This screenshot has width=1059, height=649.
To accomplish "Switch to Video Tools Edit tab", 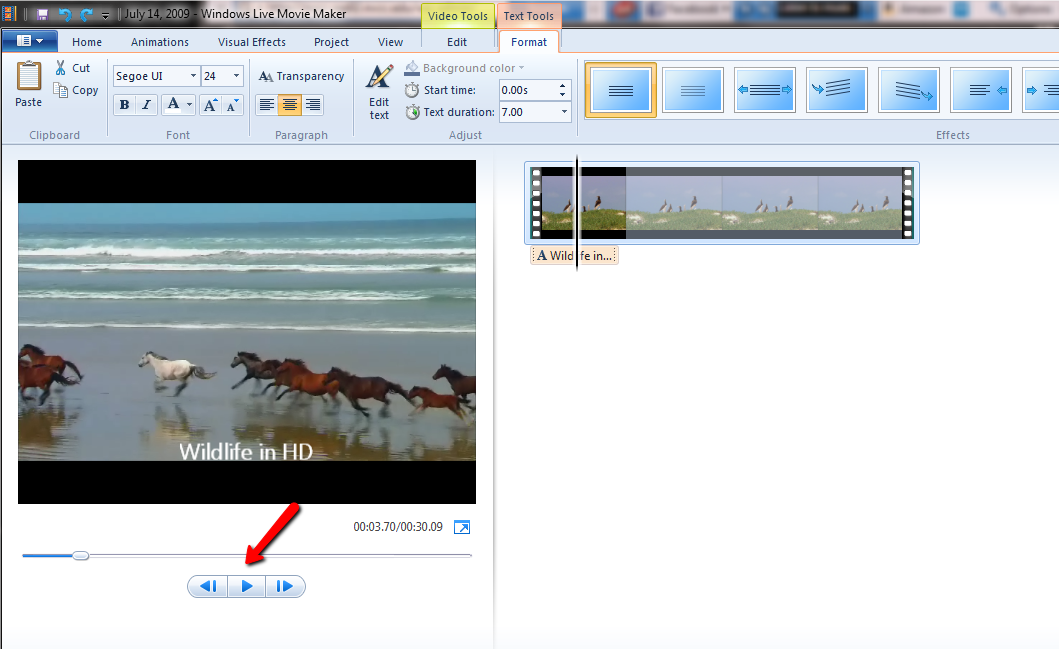I will point(457,42).
